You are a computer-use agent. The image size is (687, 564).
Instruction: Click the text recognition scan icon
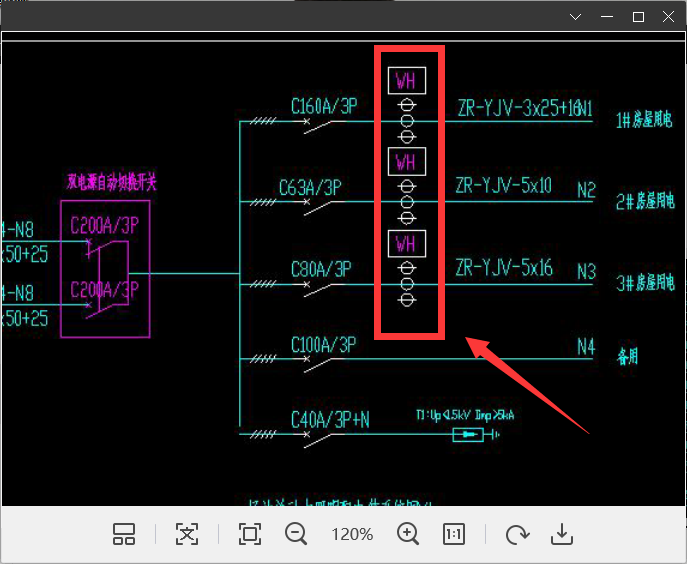tap(187, 534)
